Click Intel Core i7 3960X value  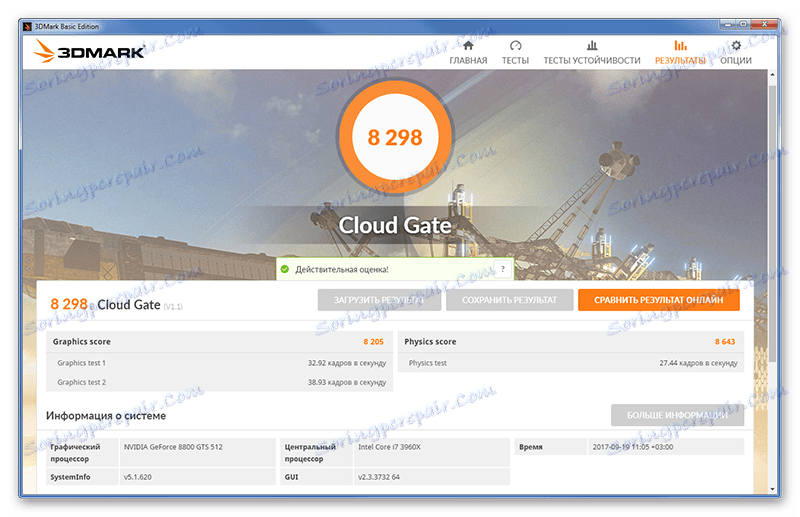(x=389, y=447)
